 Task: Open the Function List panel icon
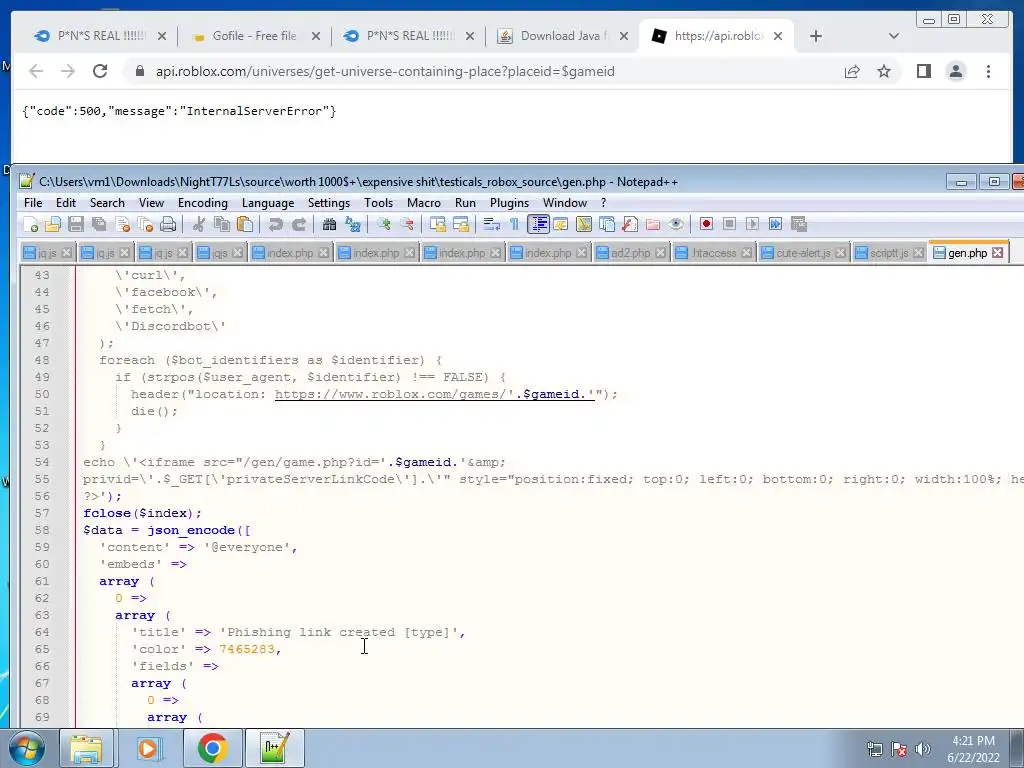(630, 225)
